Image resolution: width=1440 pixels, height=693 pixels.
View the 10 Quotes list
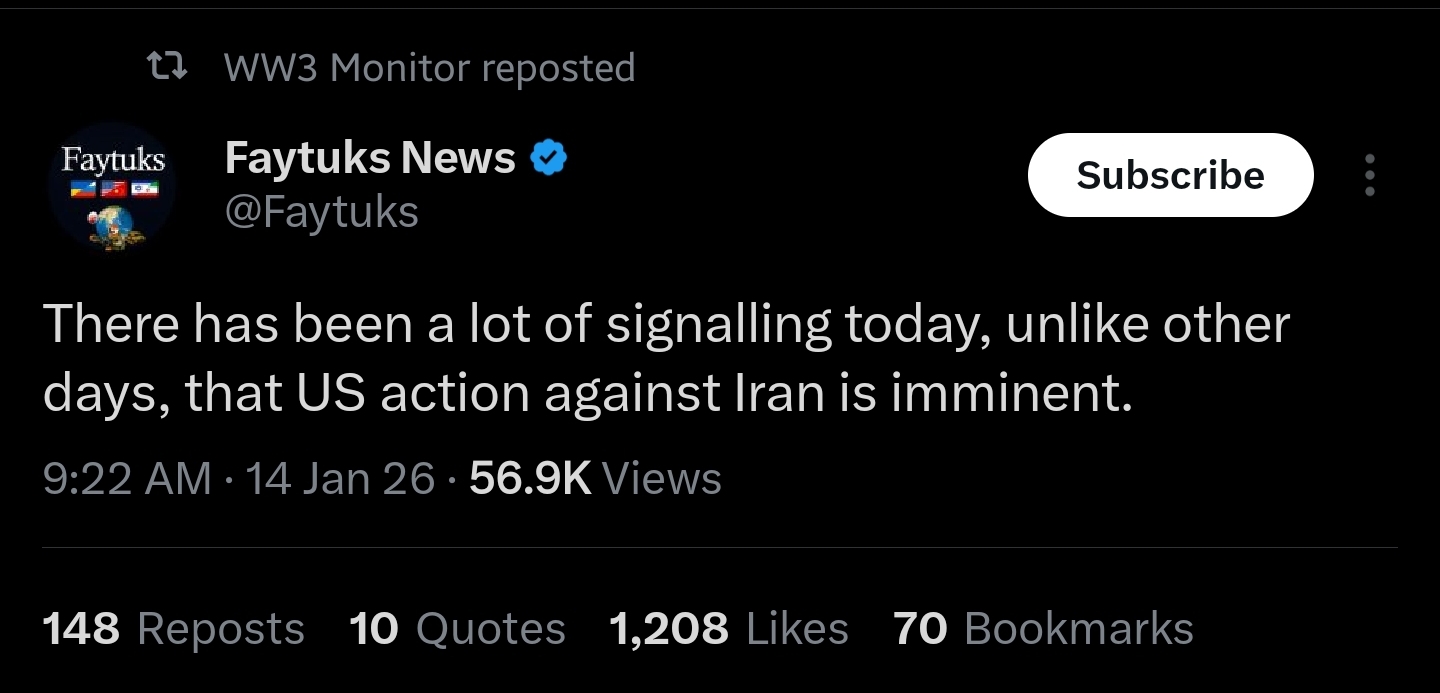pyautogui.click(x=458, y=629)
